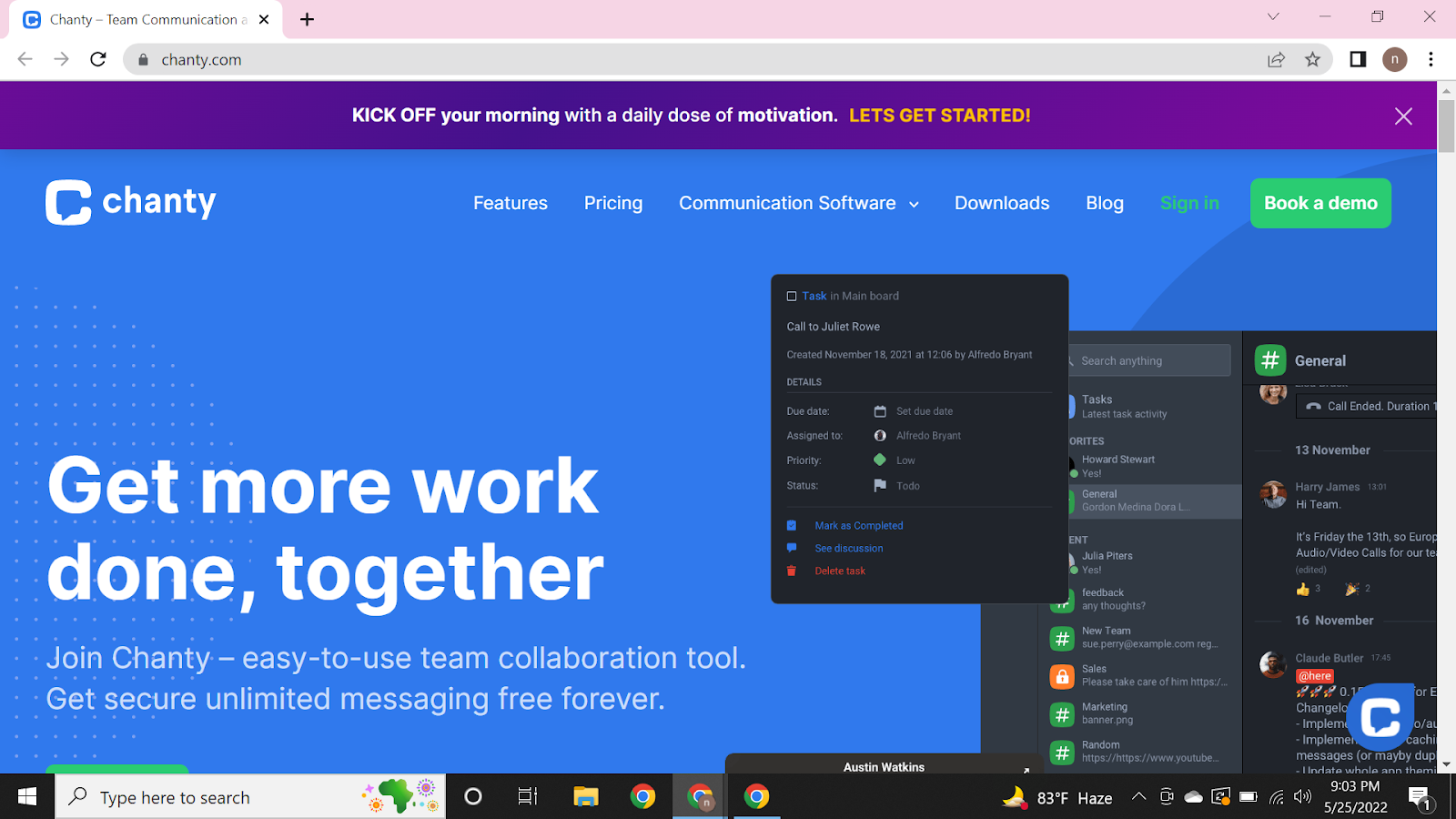The height and width of the screenshot is (819, 1456).
Task: Click the page scrollbar up arrow
Action: (x=1446, y=90)
